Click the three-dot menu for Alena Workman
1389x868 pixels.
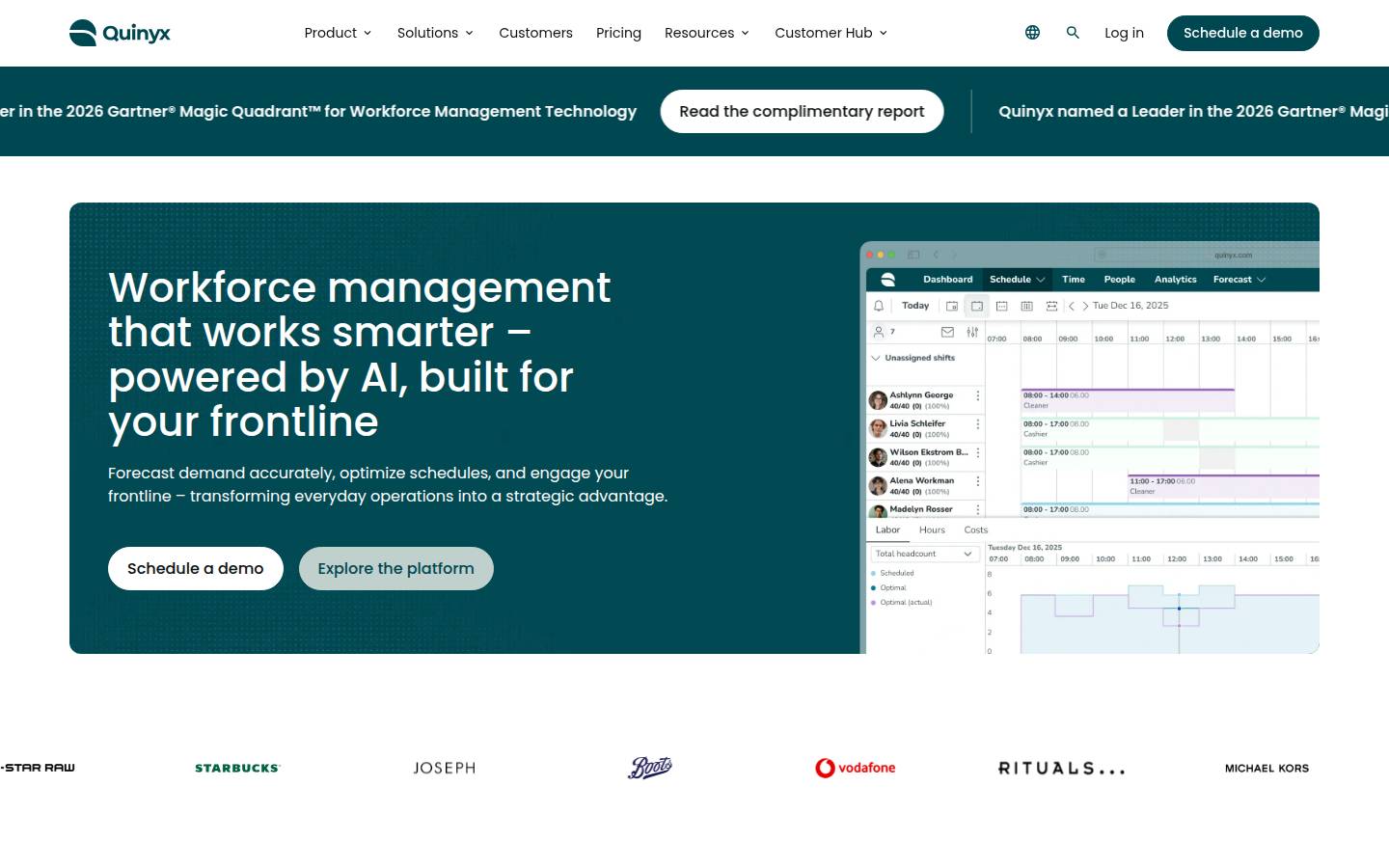click(978, 481)
